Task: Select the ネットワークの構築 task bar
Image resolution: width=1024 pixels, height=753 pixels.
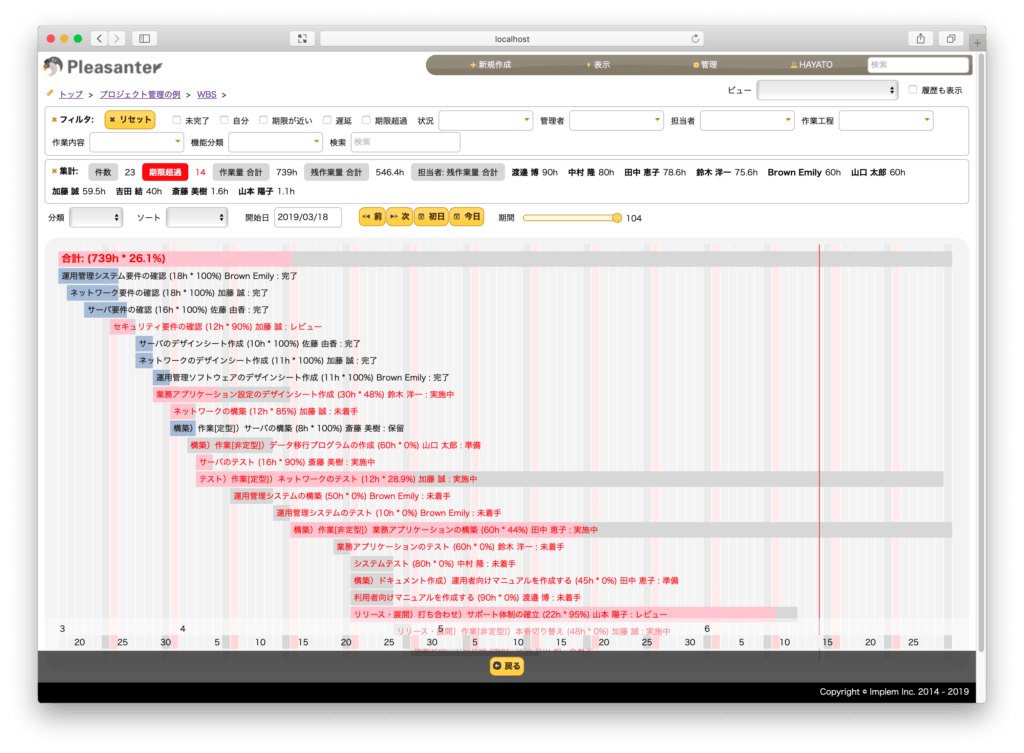Action: pos(183,411)
